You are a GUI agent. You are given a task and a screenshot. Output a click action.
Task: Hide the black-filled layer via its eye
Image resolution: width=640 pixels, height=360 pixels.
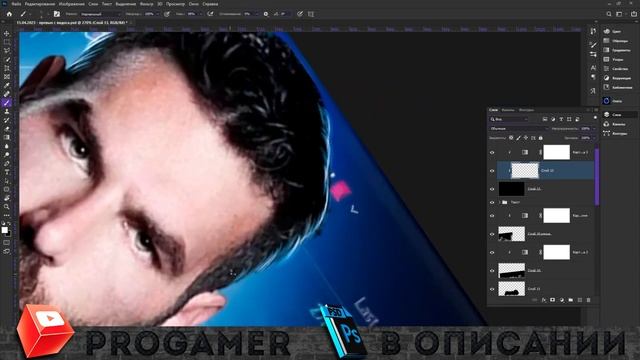click(492, 189)
